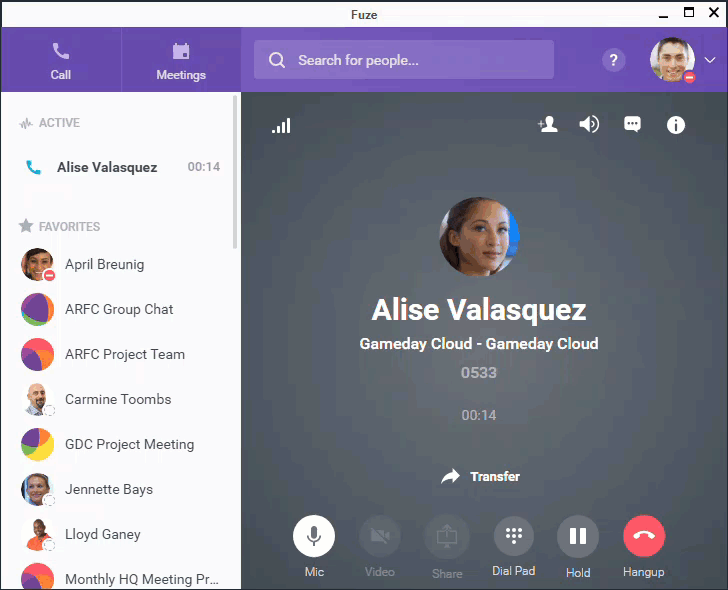Open ARFC Project Team chat
728x590 pixels.
(120, 354)
